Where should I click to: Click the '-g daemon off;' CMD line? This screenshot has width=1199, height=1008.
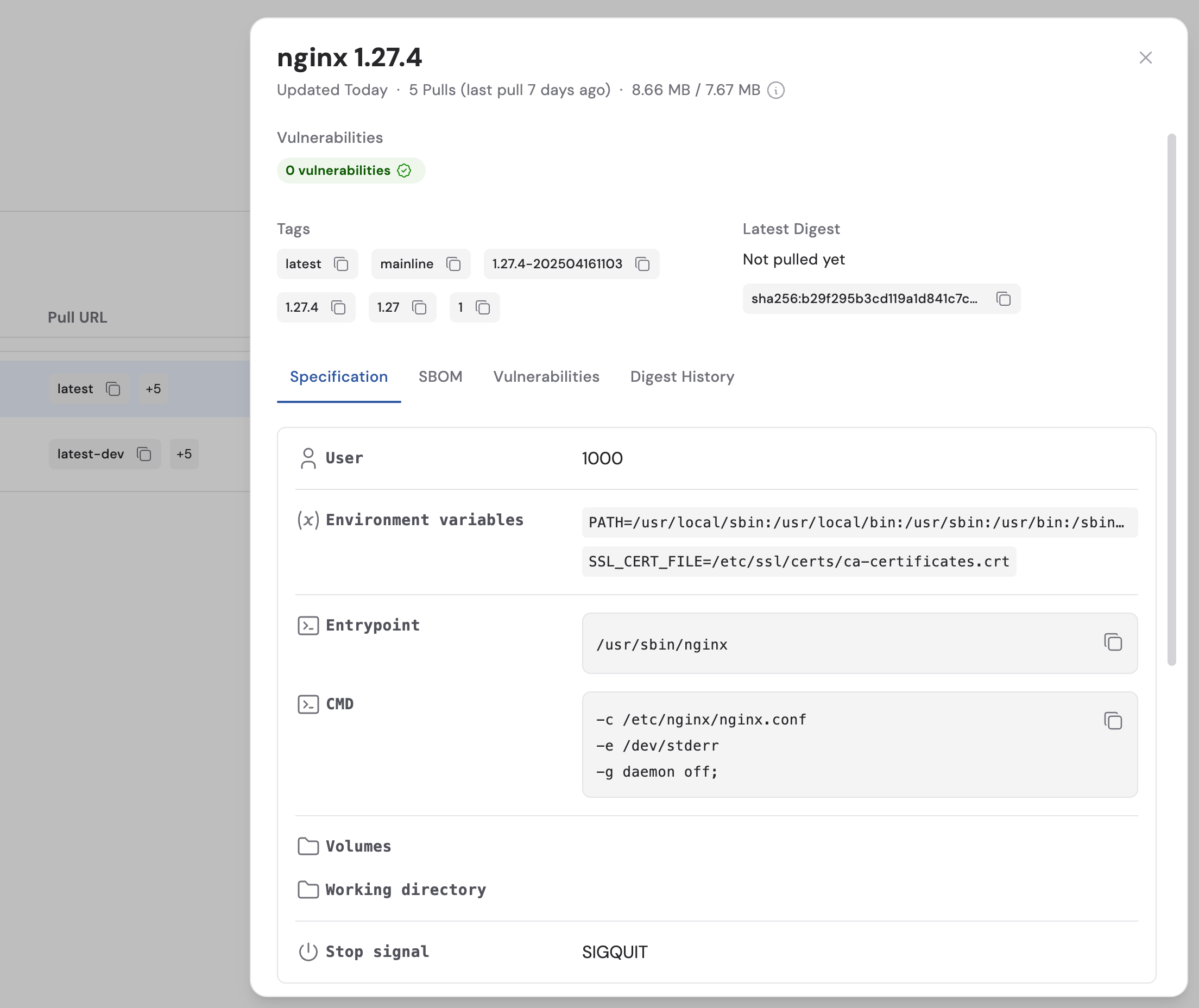click(x=657, y=772)
